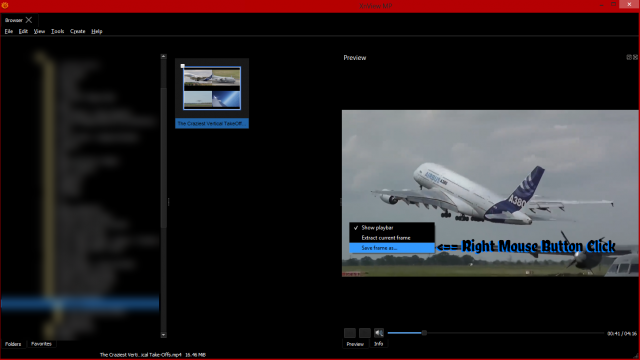
Task: Float the Preview panel with the undock icon
Action: [629, 57]
